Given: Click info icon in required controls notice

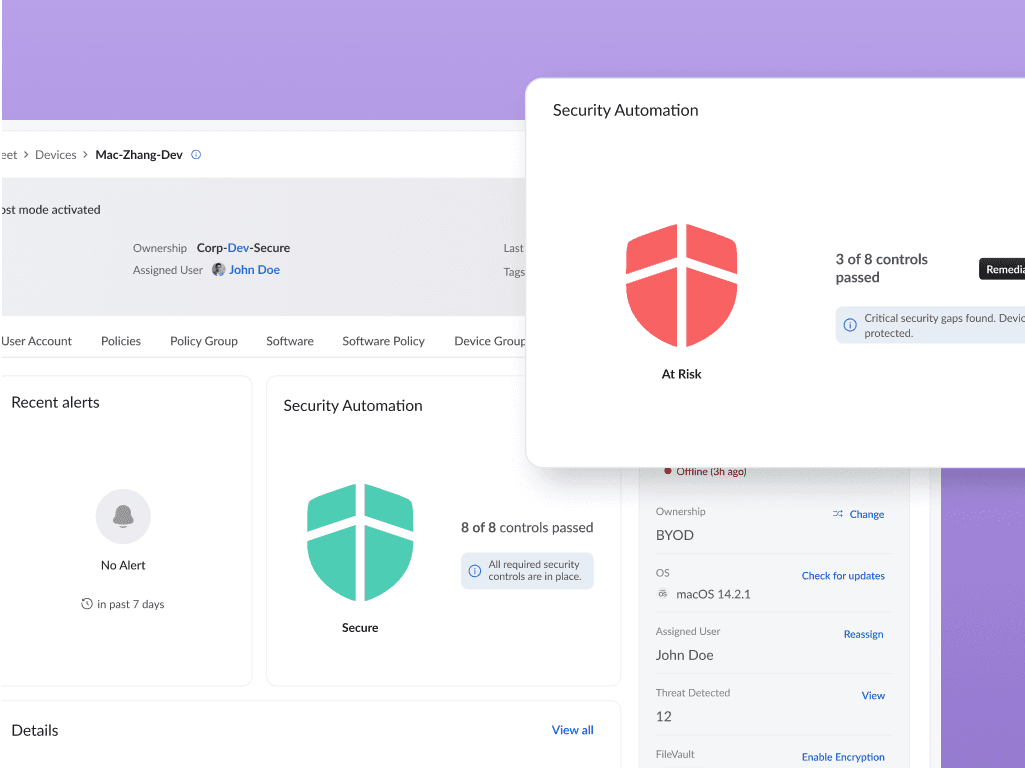Looking at the screenshot, I should coord(475,571).
